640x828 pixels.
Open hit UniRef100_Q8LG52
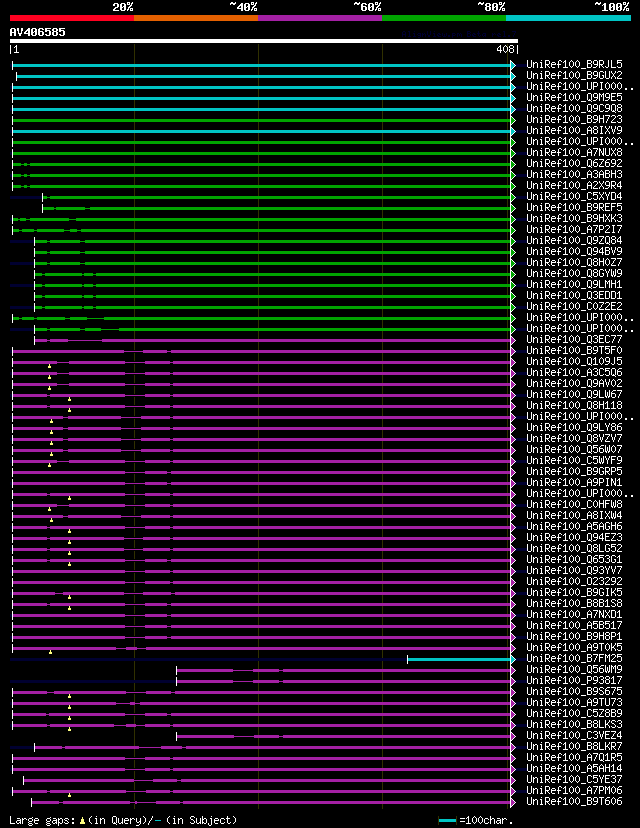coord(574,549)
